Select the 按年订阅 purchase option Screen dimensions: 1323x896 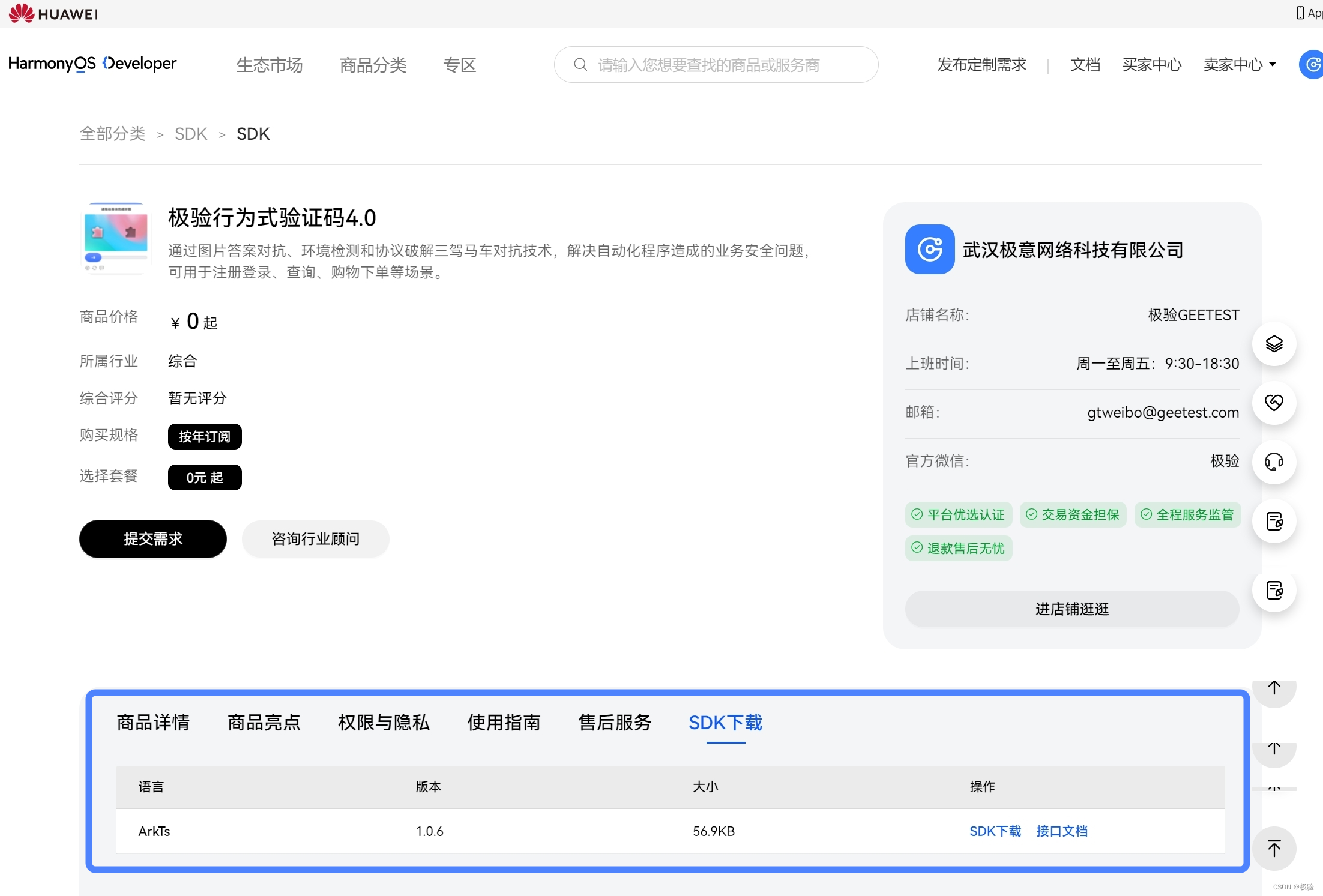click(x=205, y=436)
